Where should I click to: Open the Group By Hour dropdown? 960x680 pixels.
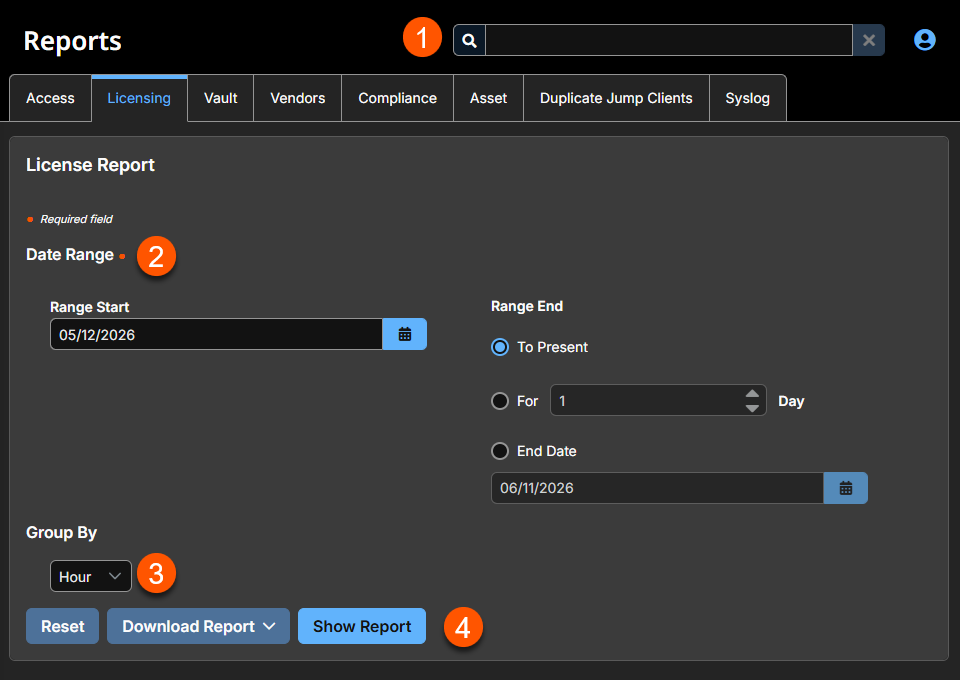point(91,577)
